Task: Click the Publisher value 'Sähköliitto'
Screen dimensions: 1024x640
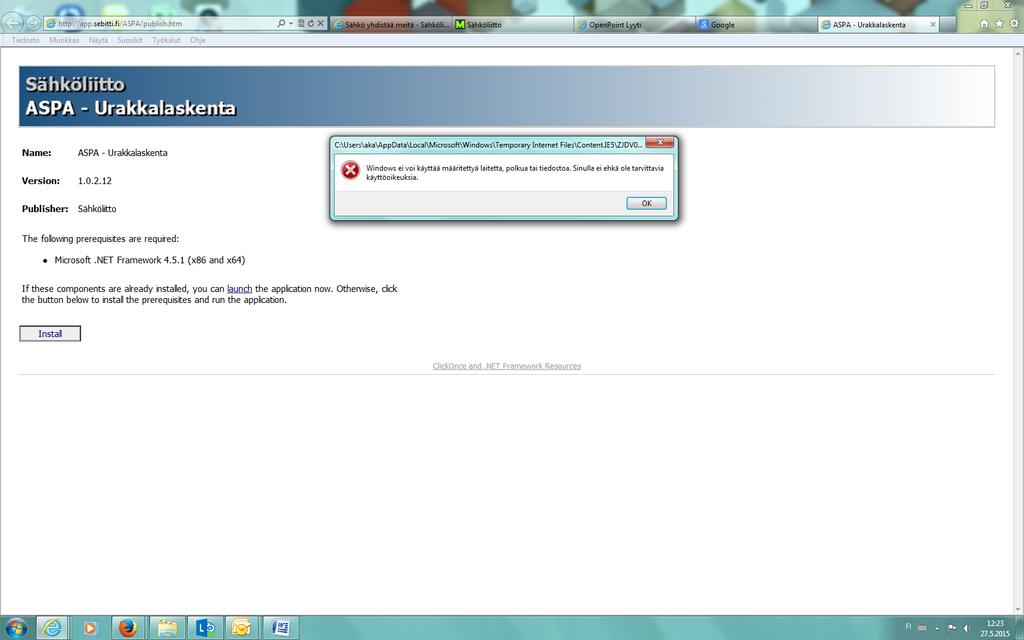Action: point(97,209)
